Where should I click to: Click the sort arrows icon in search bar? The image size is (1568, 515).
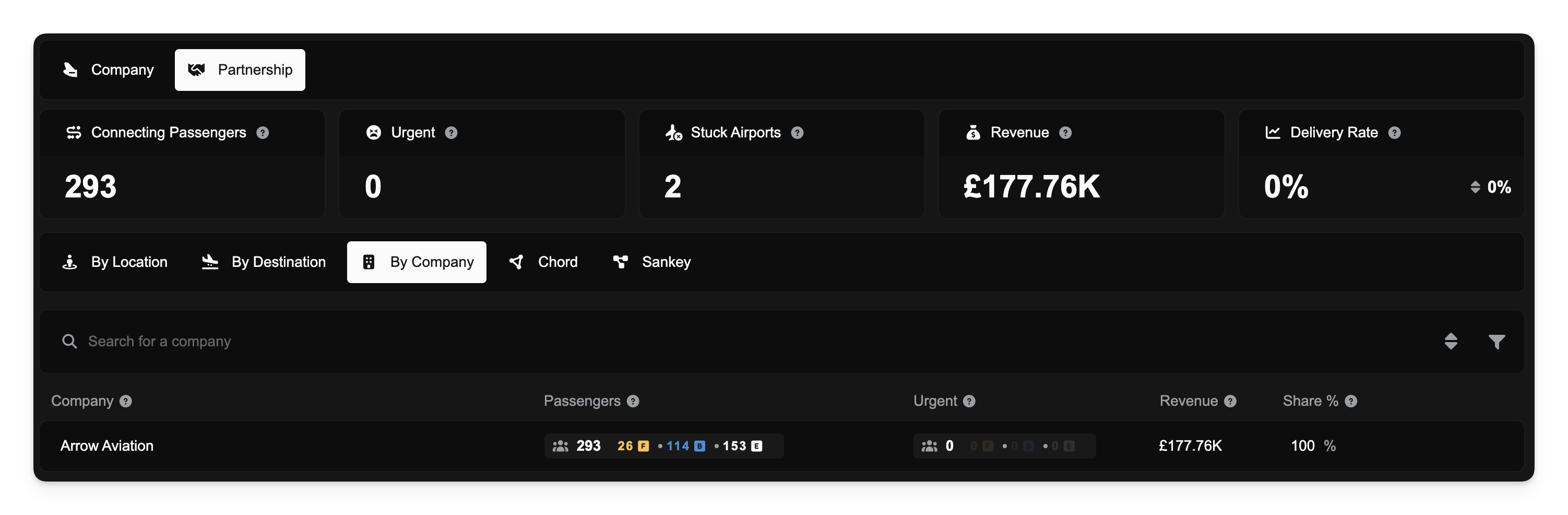[x=1451, y=342]
